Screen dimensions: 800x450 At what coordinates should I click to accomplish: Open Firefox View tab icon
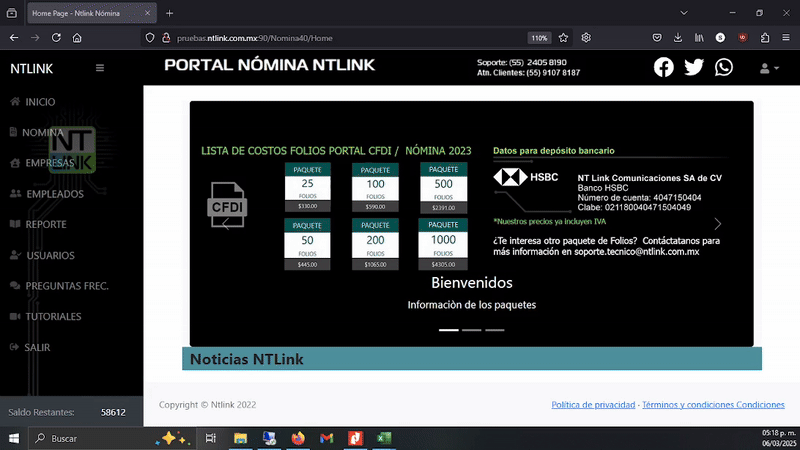pos(12,13)
